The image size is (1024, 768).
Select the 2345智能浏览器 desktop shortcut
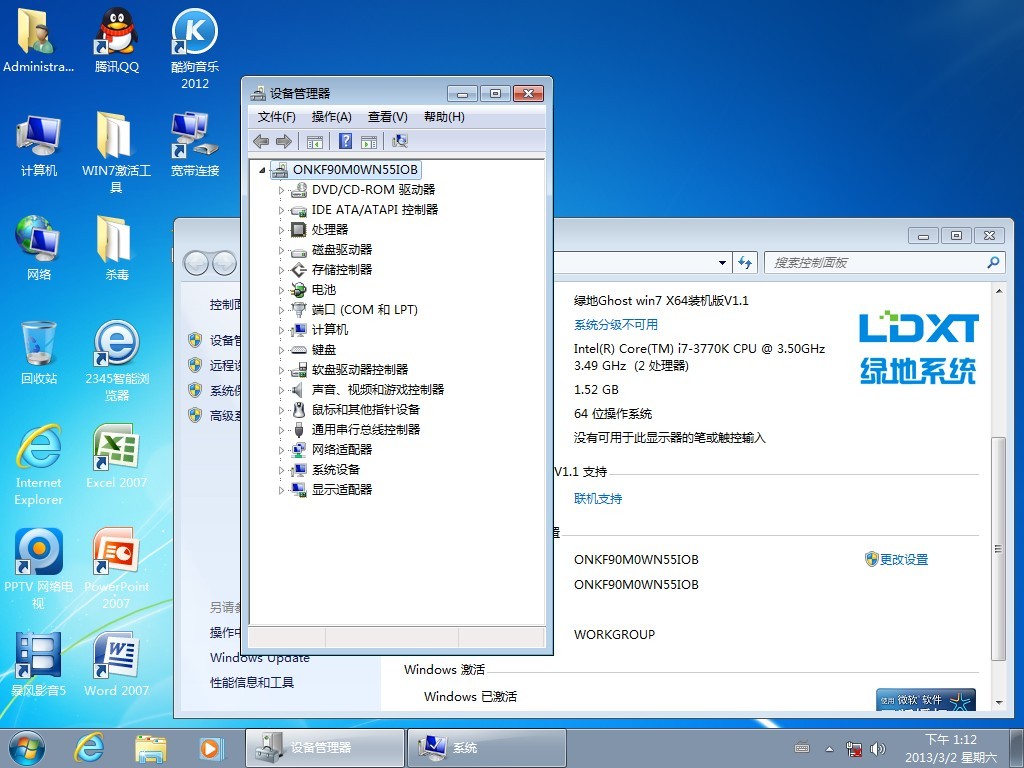(116, 360)
